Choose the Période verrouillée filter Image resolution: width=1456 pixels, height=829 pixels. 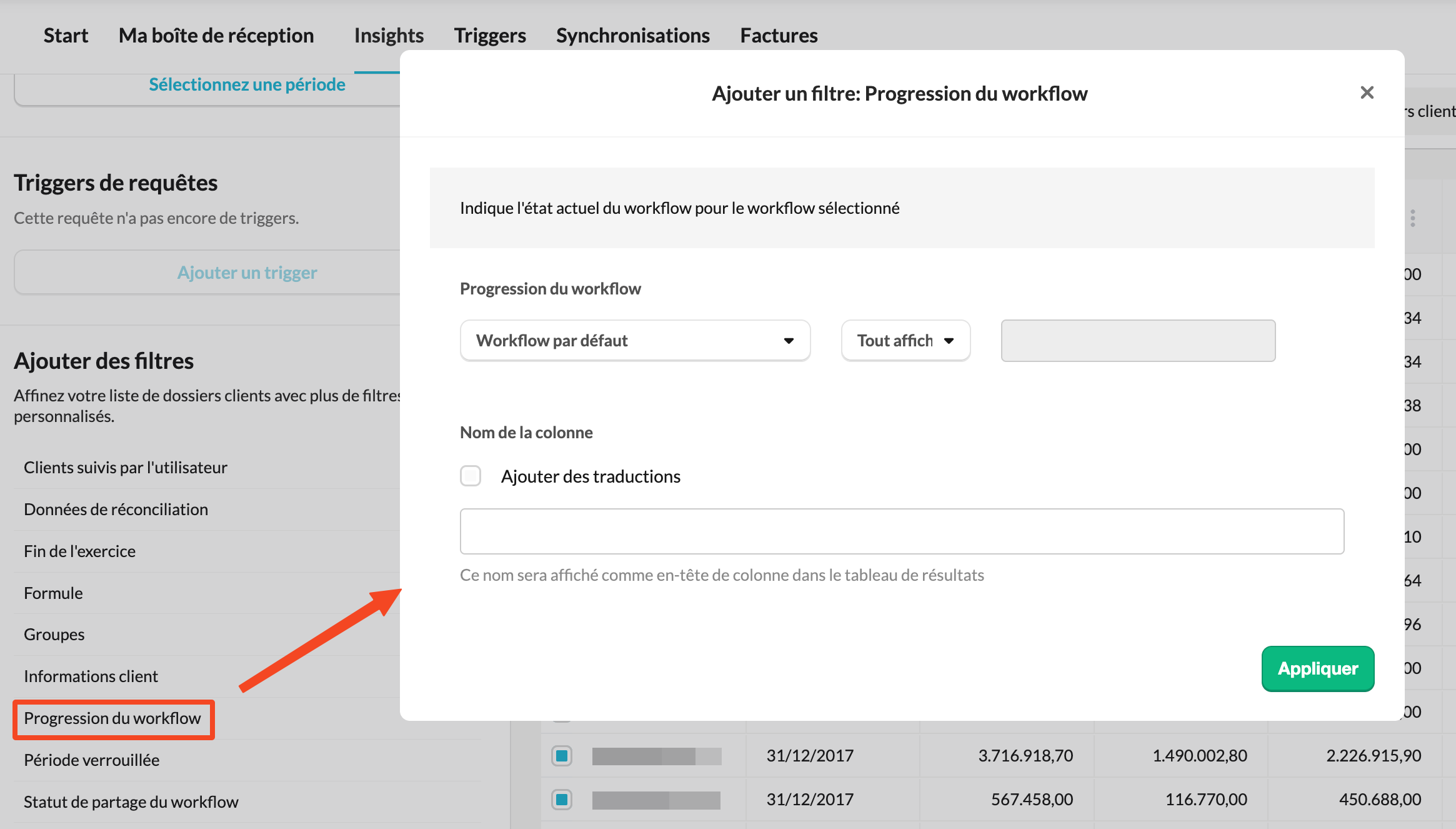(92, 760)
